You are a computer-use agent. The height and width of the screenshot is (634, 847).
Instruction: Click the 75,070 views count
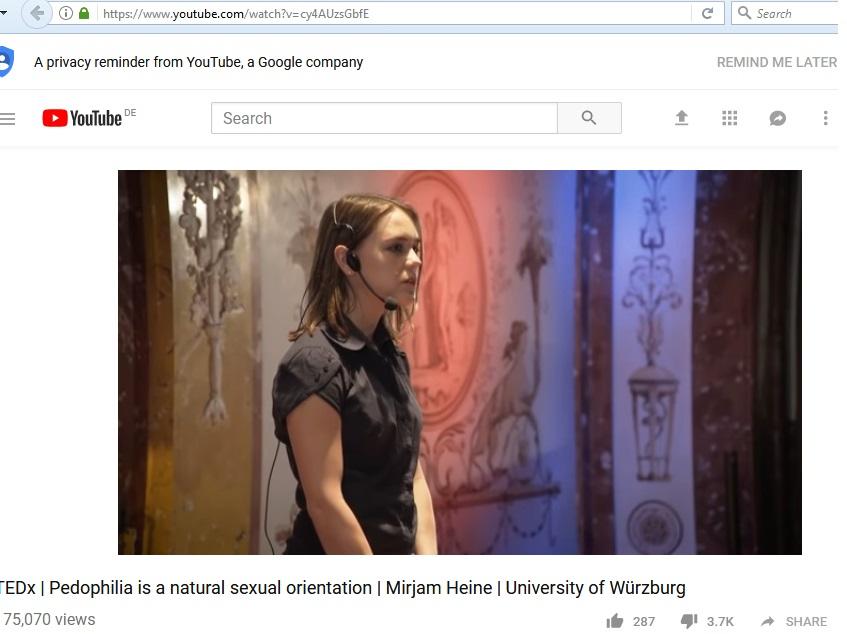49,619
